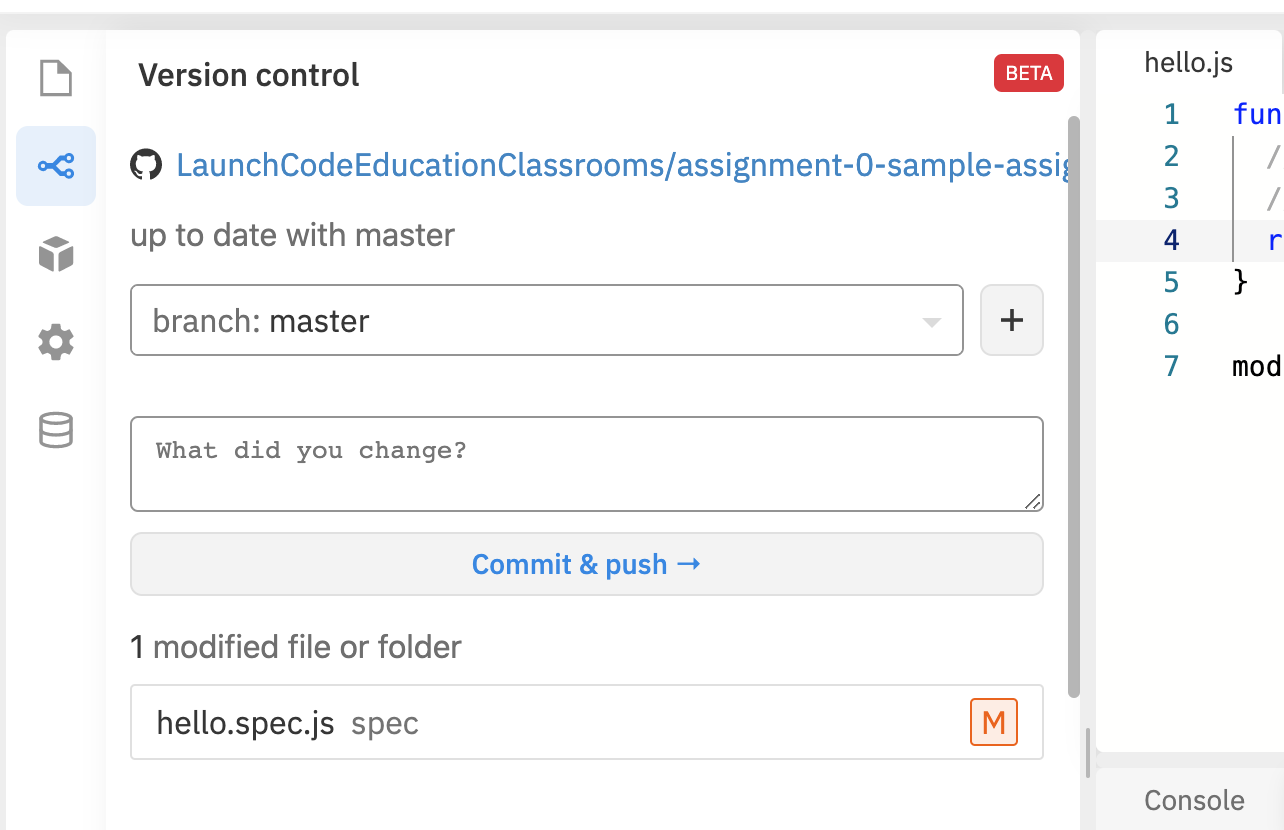Click the red BETA badge

point(1028,74)
